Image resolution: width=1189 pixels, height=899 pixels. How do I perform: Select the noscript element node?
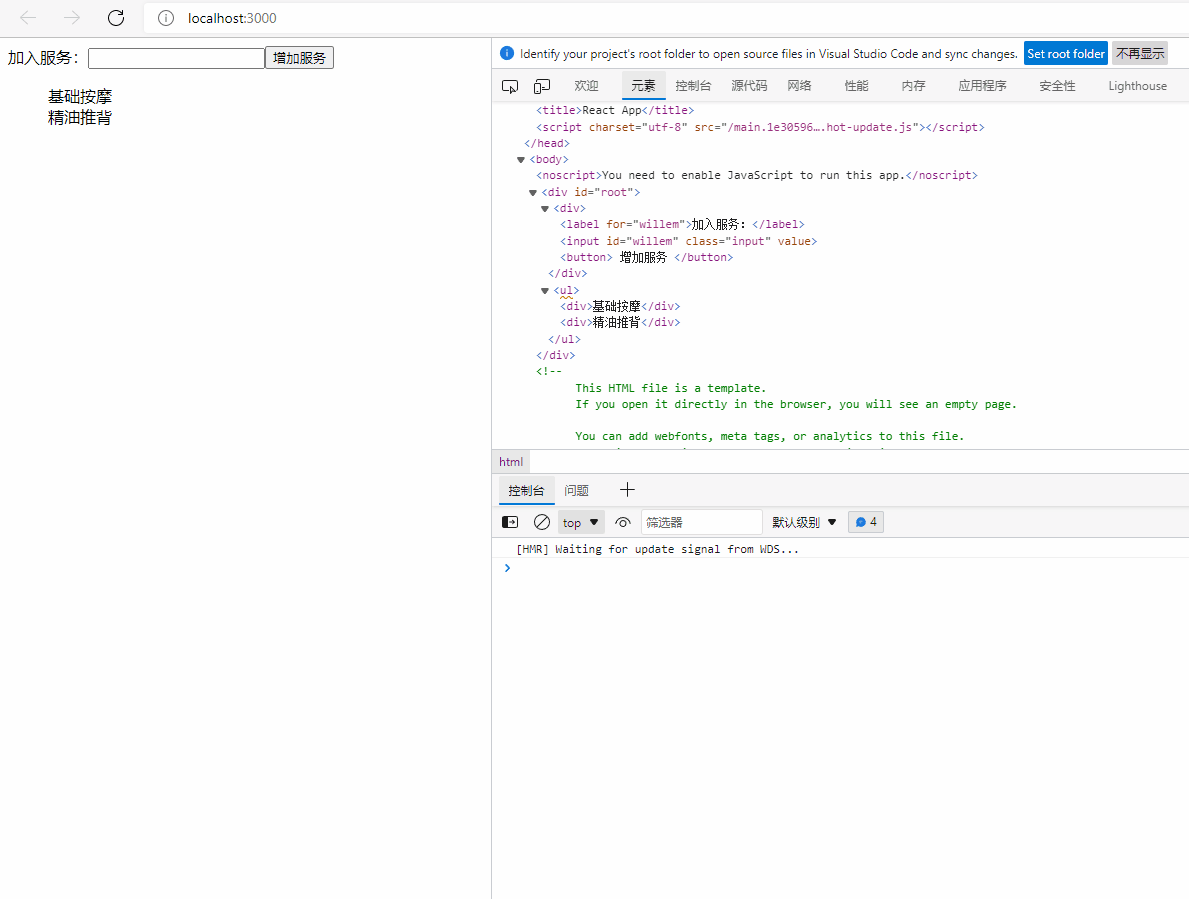[757, 176]
